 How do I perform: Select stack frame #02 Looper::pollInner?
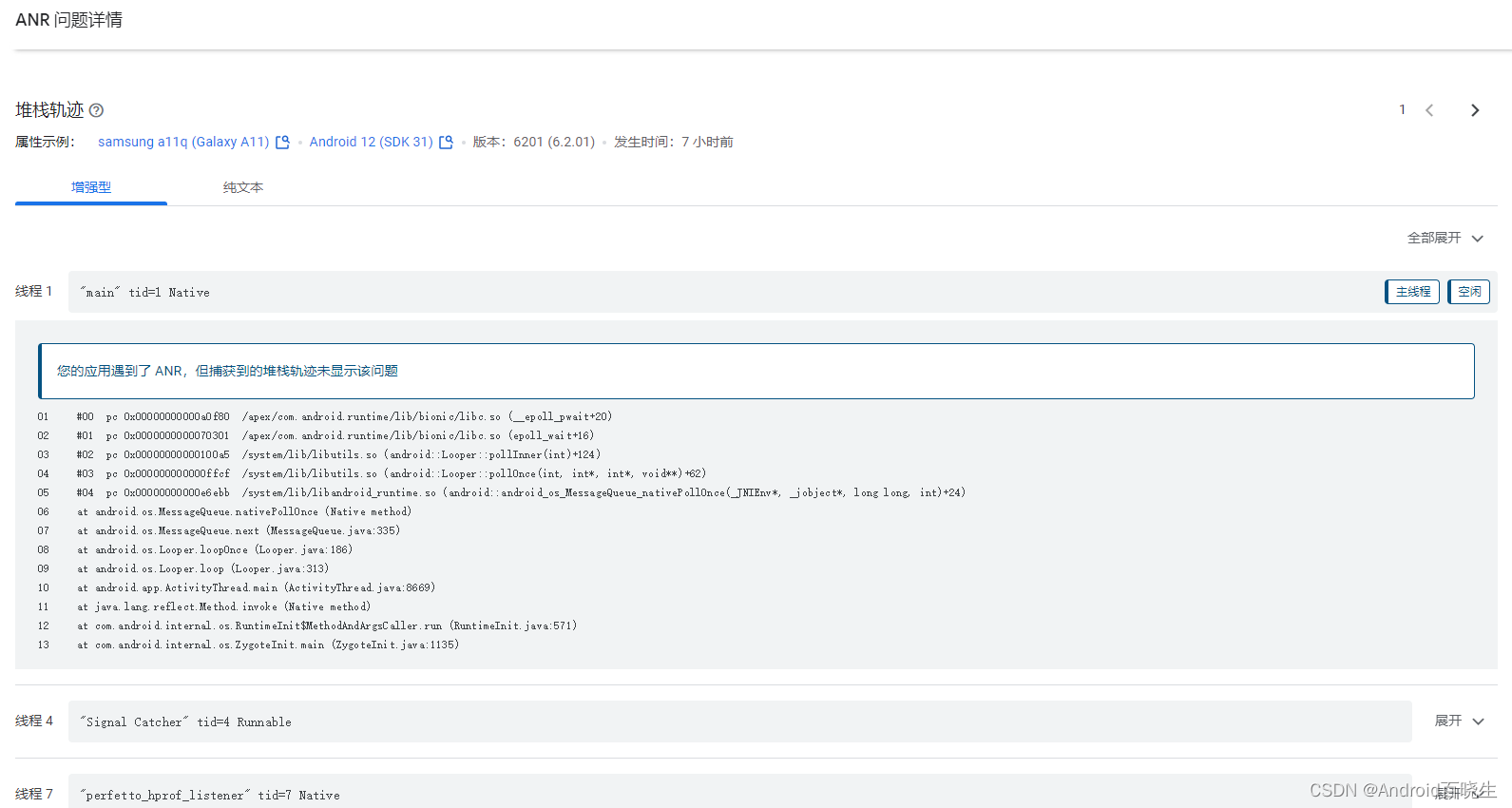click(x=338, y=454)
